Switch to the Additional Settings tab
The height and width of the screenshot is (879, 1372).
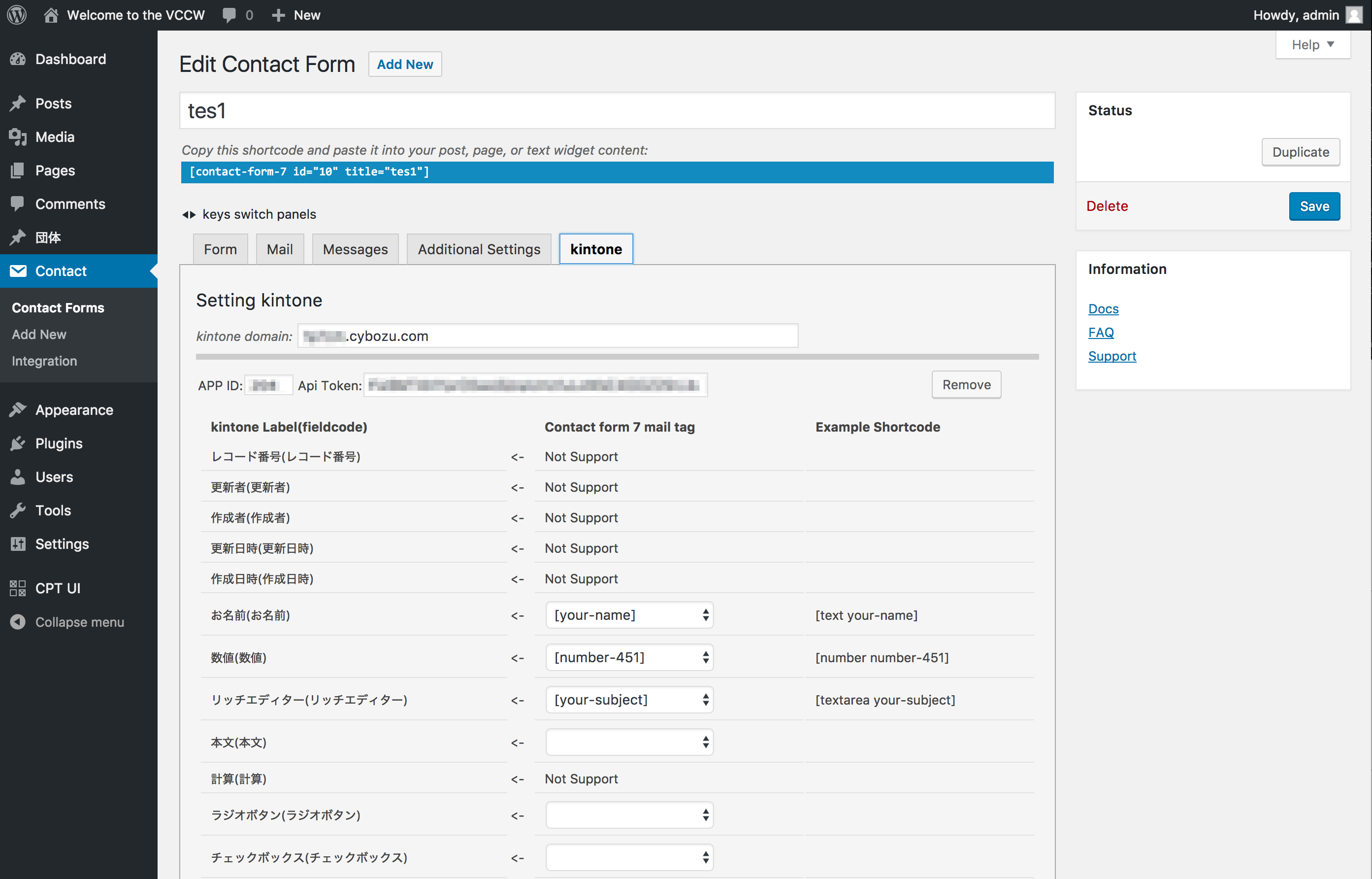(x=479, y=249)
